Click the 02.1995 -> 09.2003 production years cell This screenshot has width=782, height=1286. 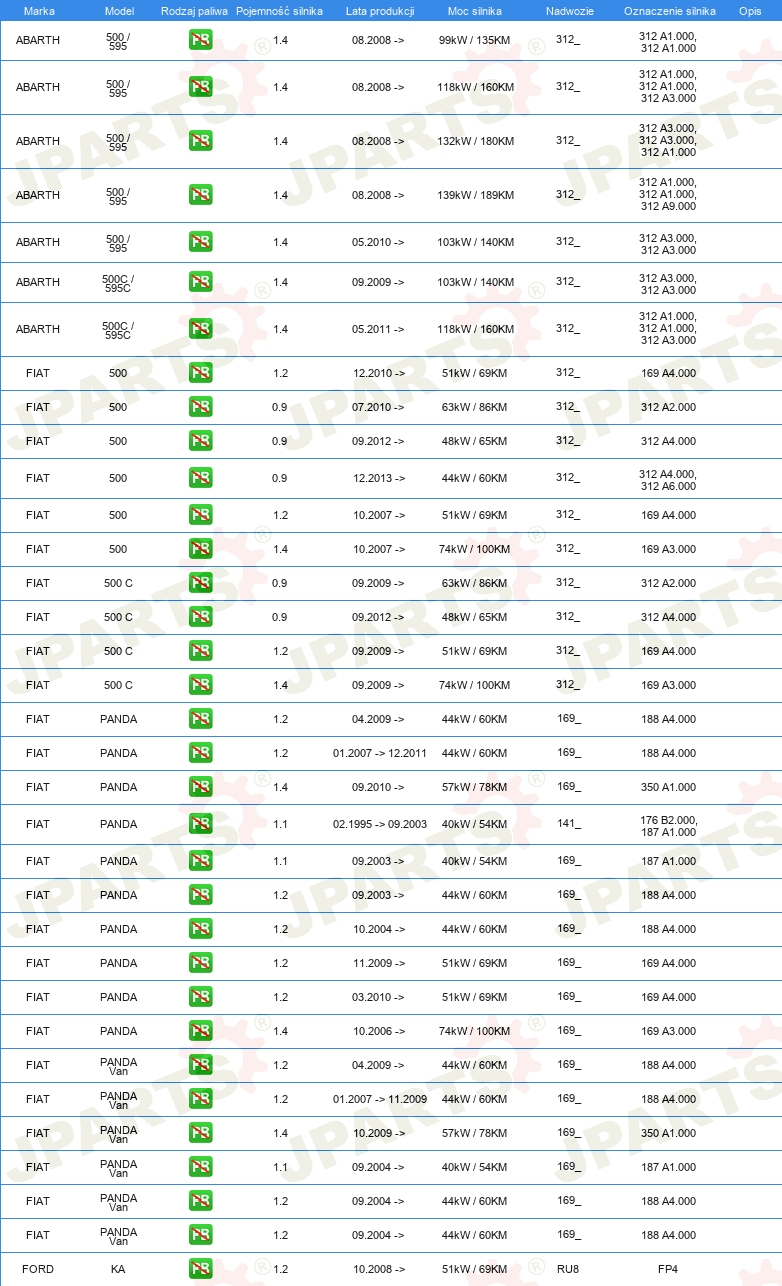380,825
